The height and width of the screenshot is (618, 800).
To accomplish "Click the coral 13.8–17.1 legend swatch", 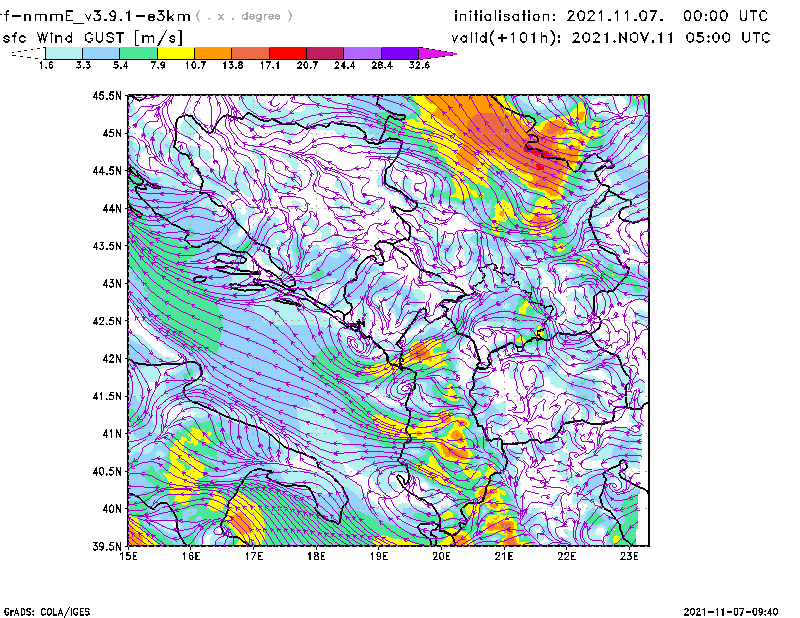I will (x=251, y=53).
